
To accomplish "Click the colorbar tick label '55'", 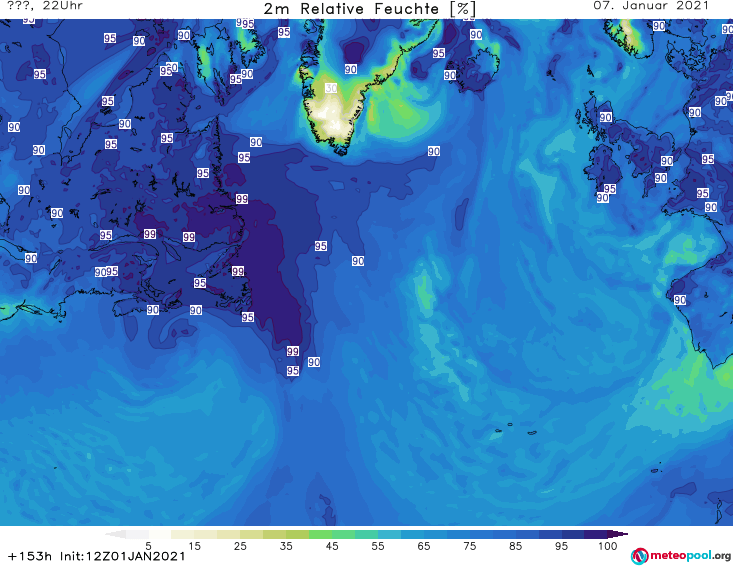I will [x=378, y=546].
